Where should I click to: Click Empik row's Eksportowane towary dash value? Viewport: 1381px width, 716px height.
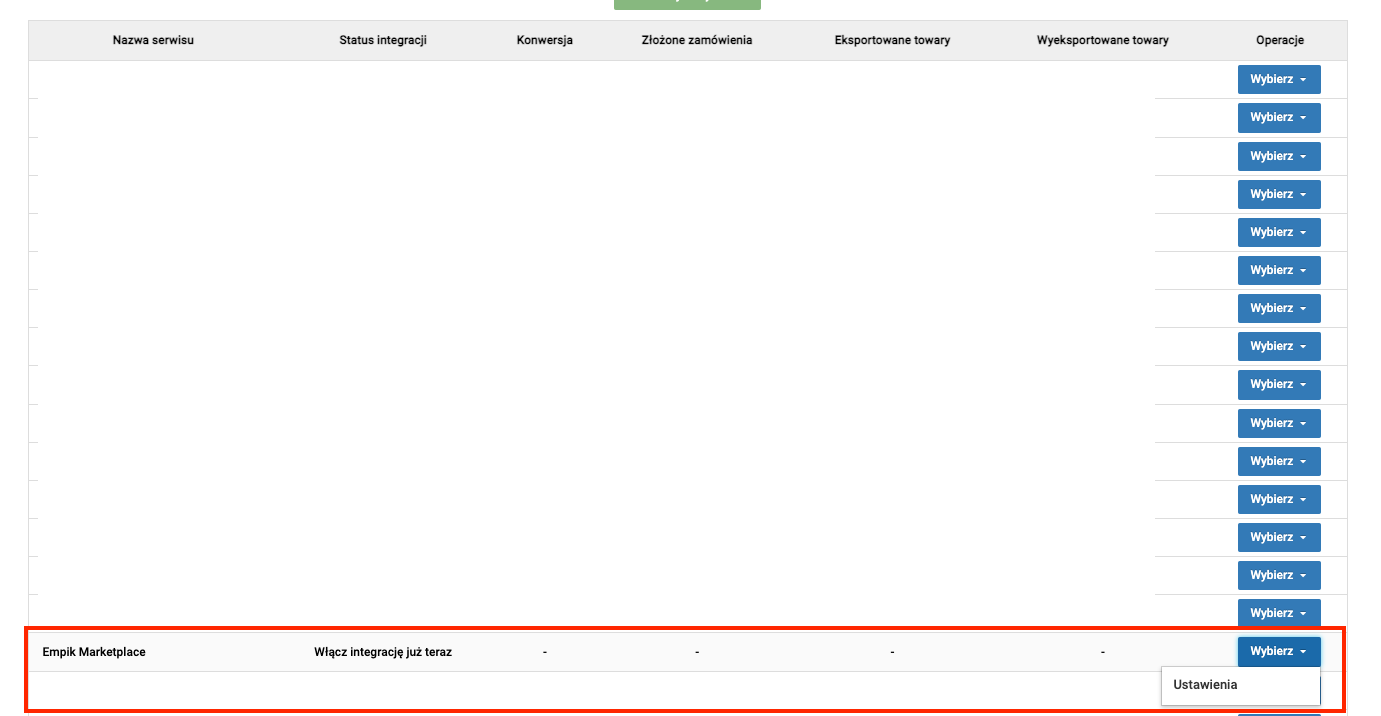[x=892, y=652]
